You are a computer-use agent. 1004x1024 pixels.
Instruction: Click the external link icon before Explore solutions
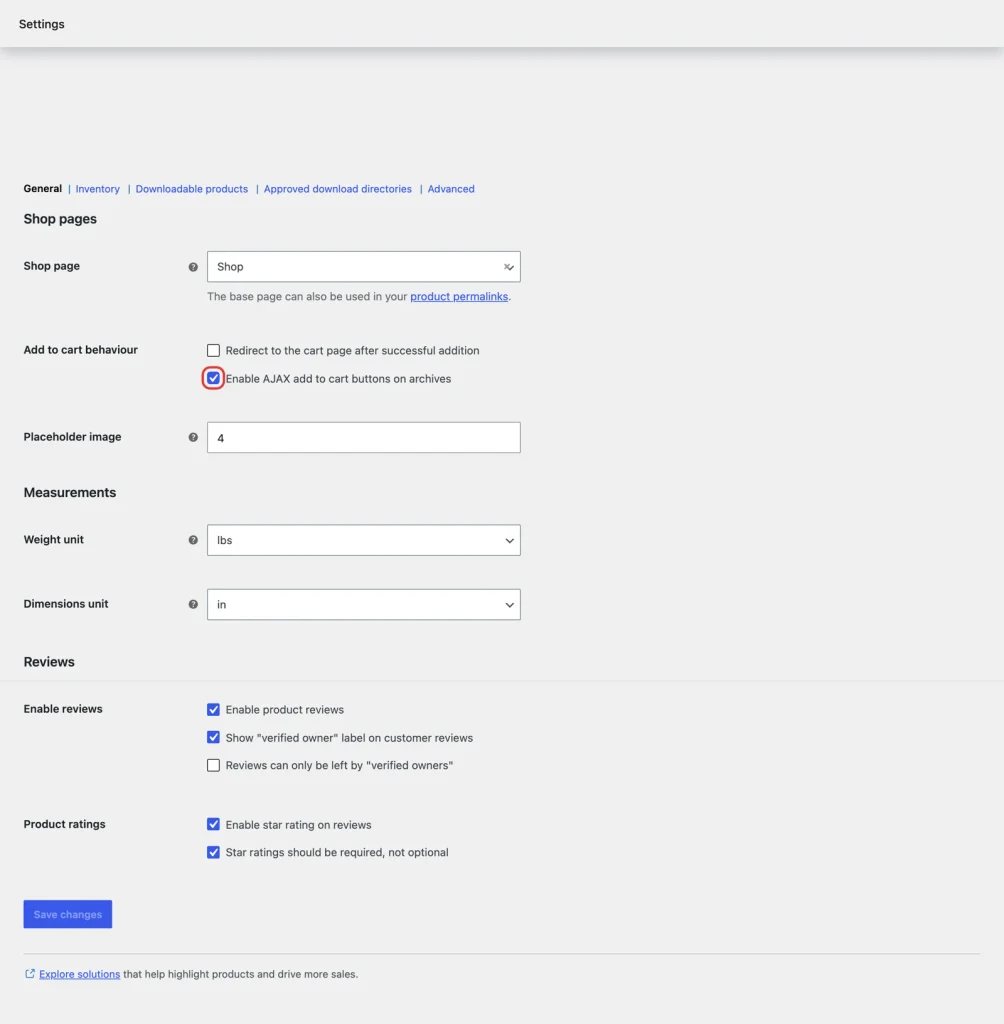(x=29, y=974)
